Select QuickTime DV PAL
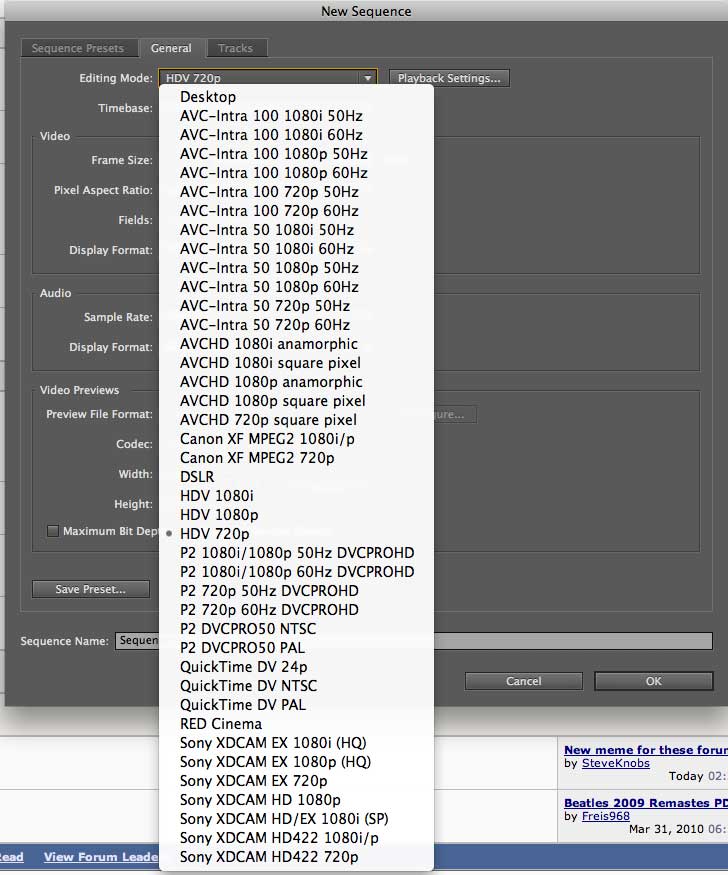 [x=296, y=704]
